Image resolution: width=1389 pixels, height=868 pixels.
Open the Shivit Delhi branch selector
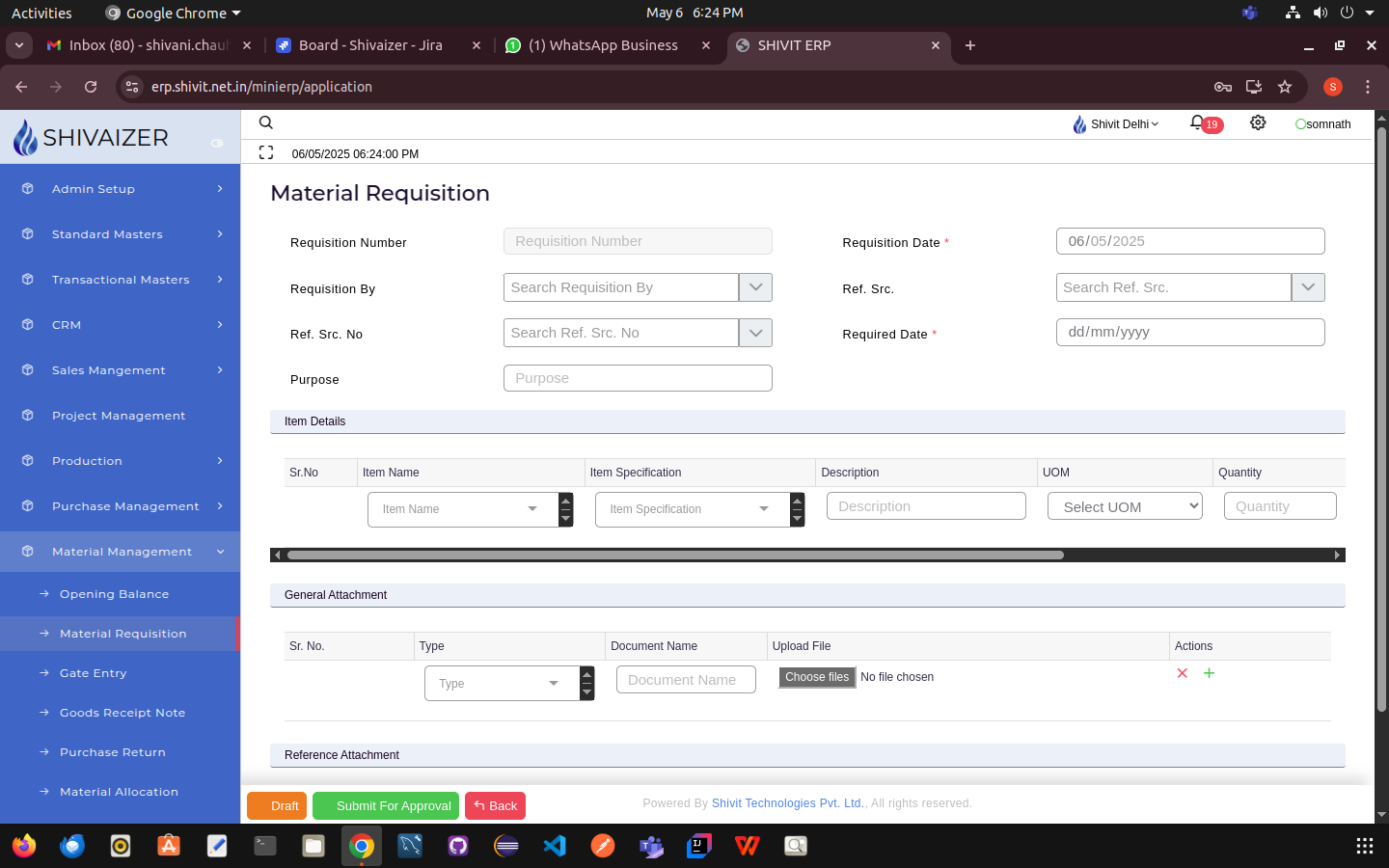[1116, 124]
